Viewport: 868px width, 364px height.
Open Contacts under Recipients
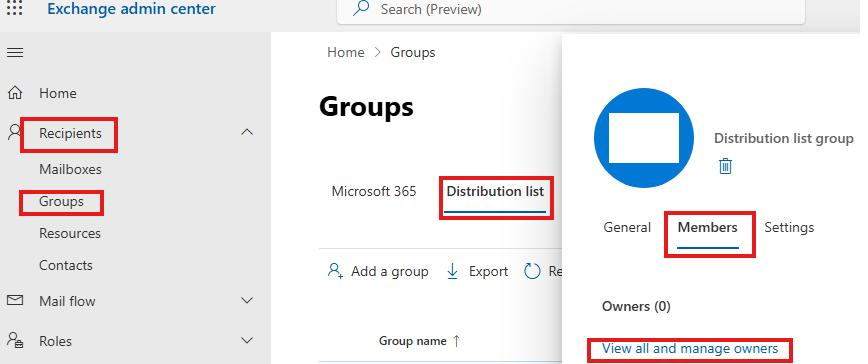(66, 266)
